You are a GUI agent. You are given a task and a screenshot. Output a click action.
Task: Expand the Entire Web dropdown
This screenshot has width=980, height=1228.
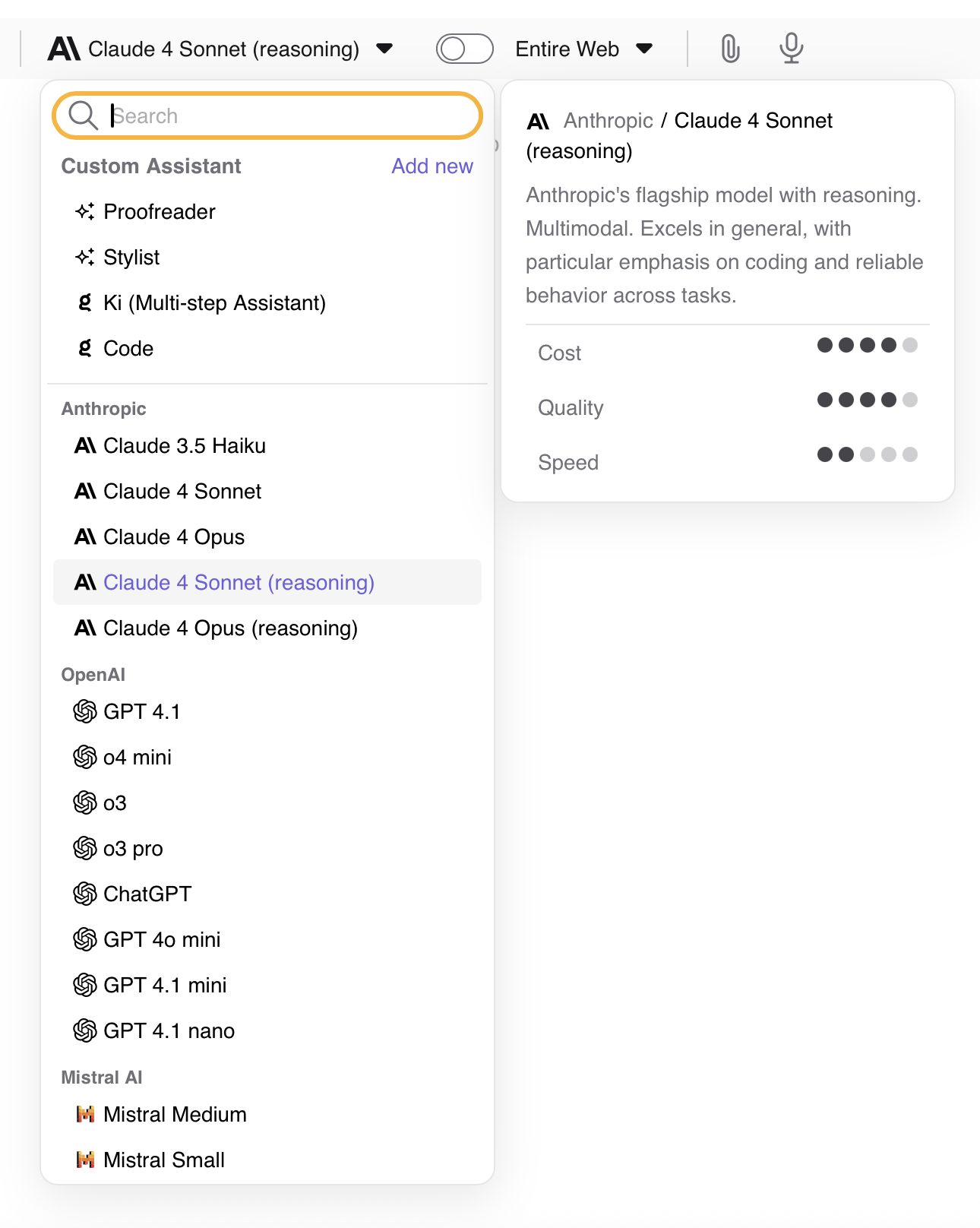pyautogui.click(x=583, y=49)
